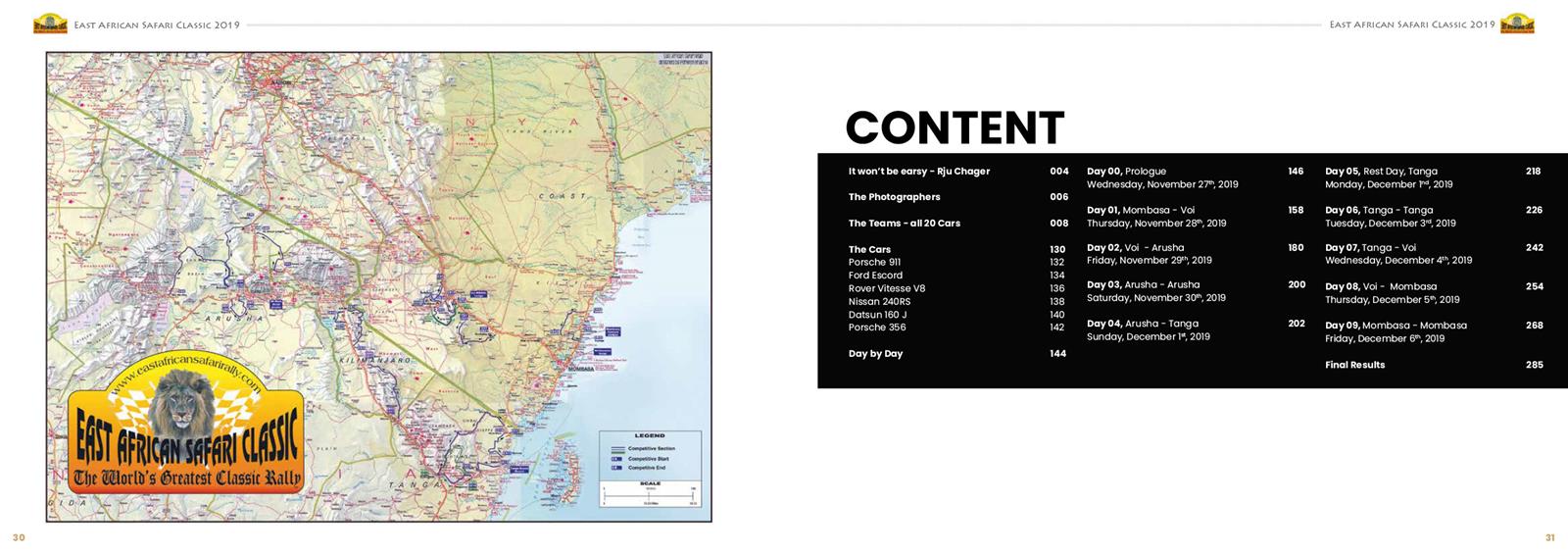Open Day 00, Prologue entry

(x=1126, y=172)
